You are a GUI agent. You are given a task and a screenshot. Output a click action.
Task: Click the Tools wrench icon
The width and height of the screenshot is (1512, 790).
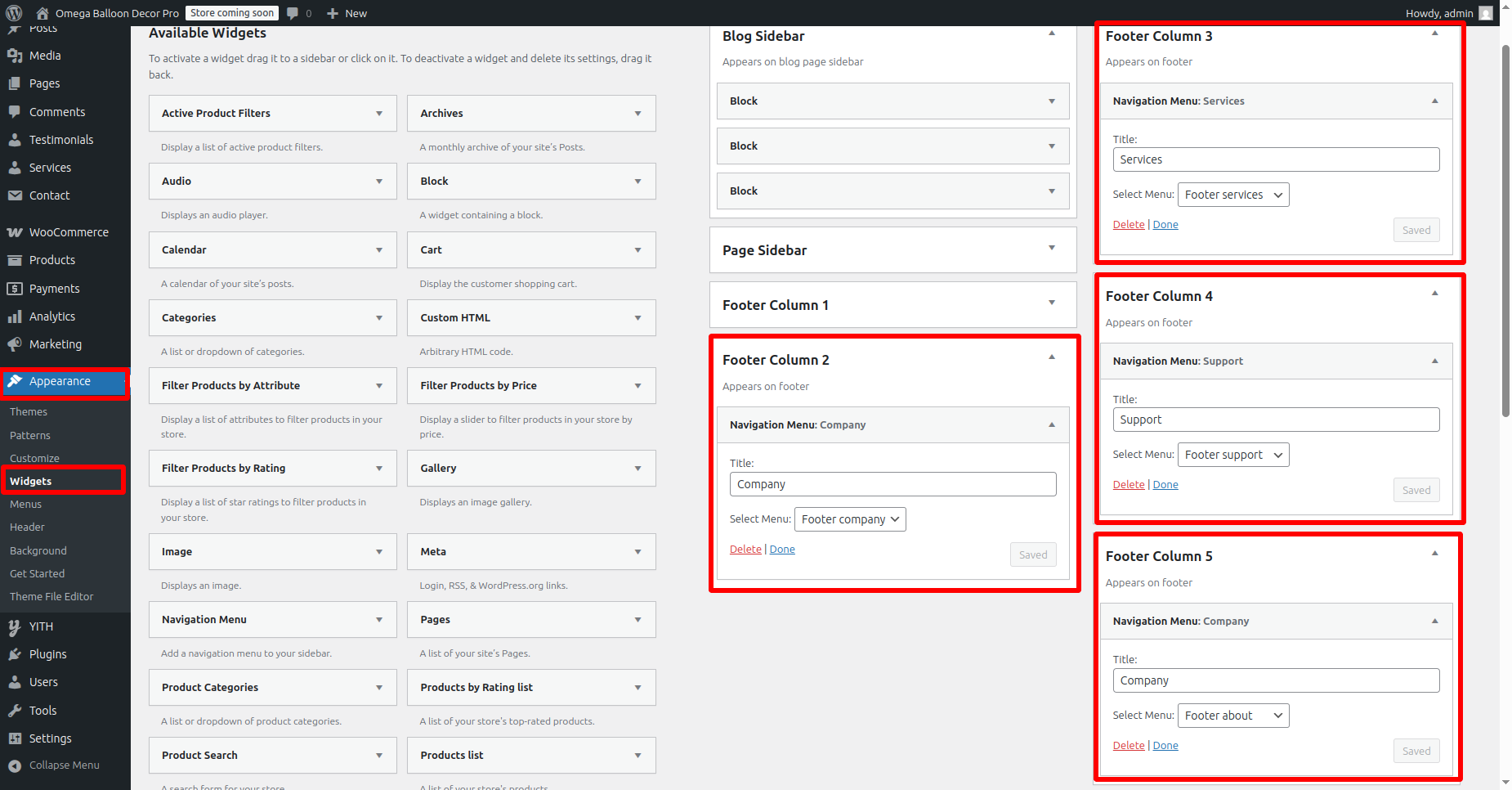[15, 711]
